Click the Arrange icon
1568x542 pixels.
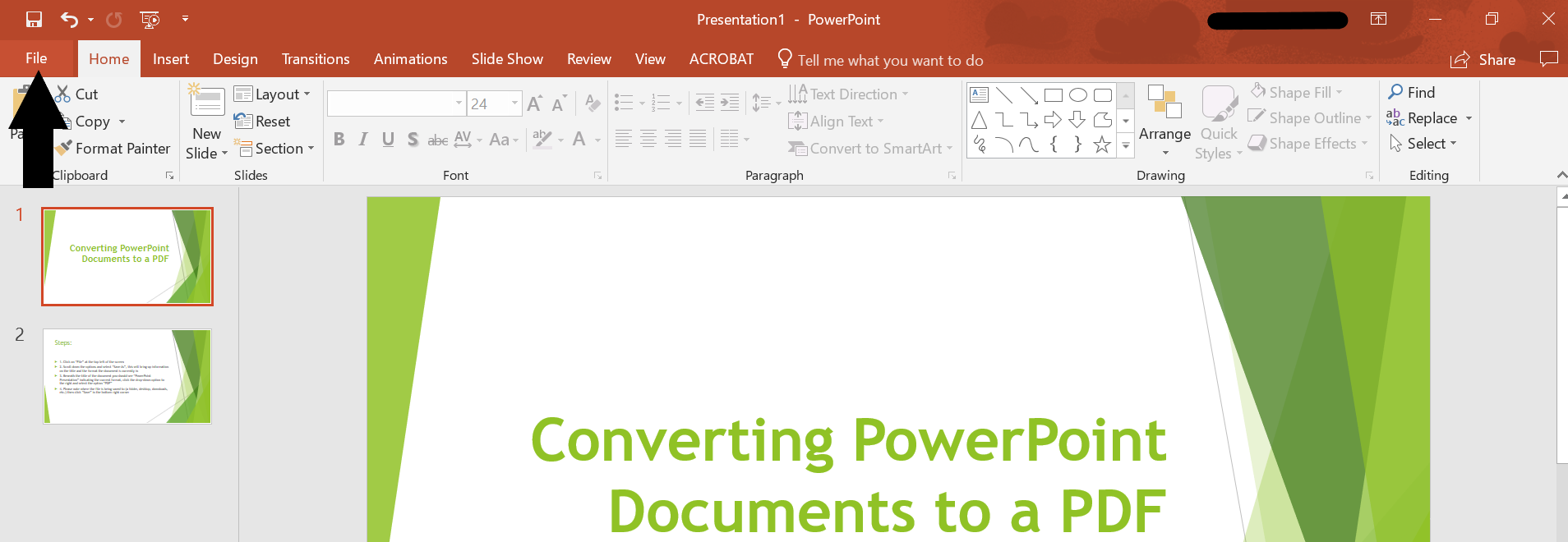pos(1164,104)
